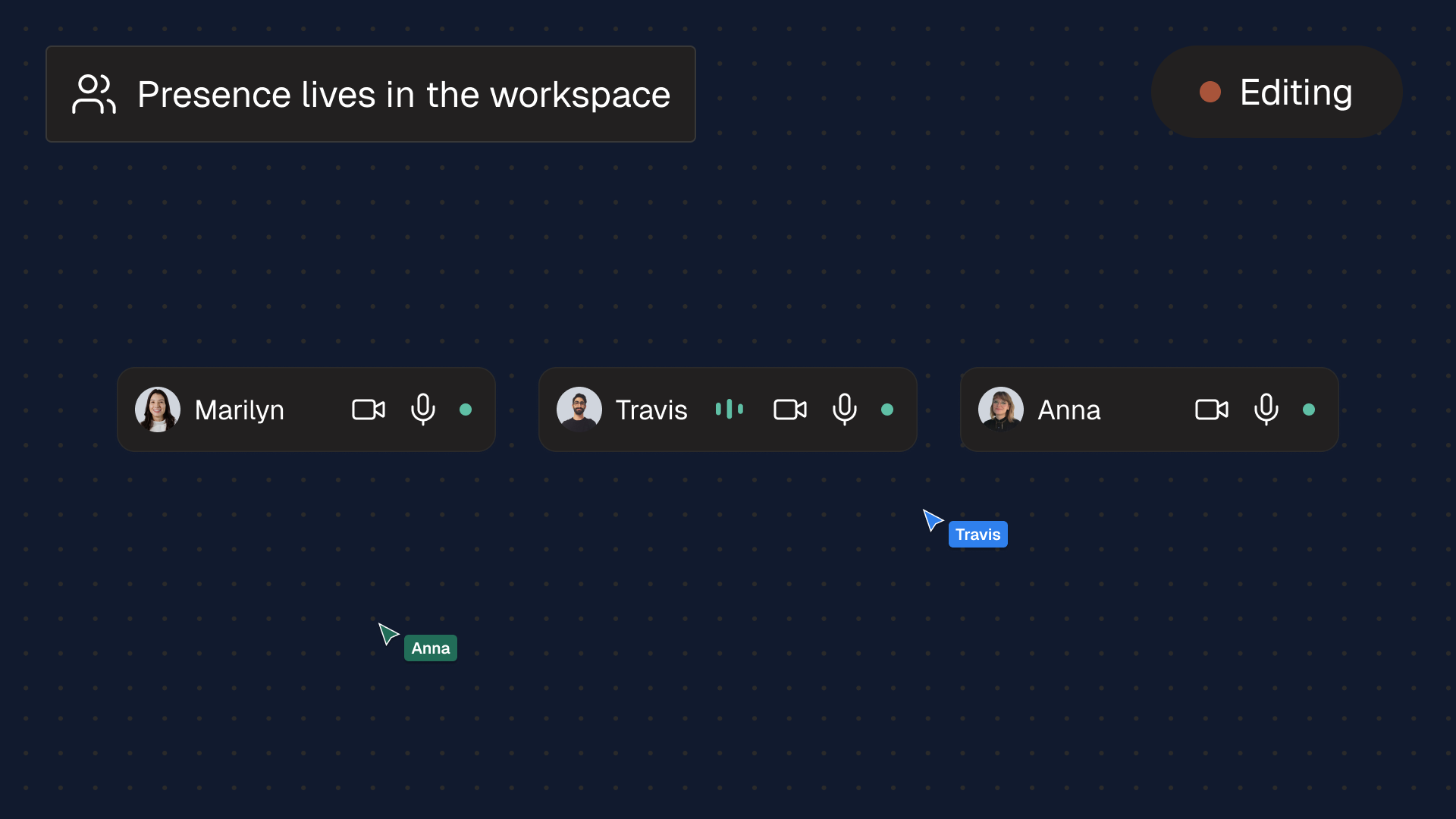Viewport: 1456px width, 819px height.
Task: Click Marilyn's avatar photo
Action: tap(158, 409)
